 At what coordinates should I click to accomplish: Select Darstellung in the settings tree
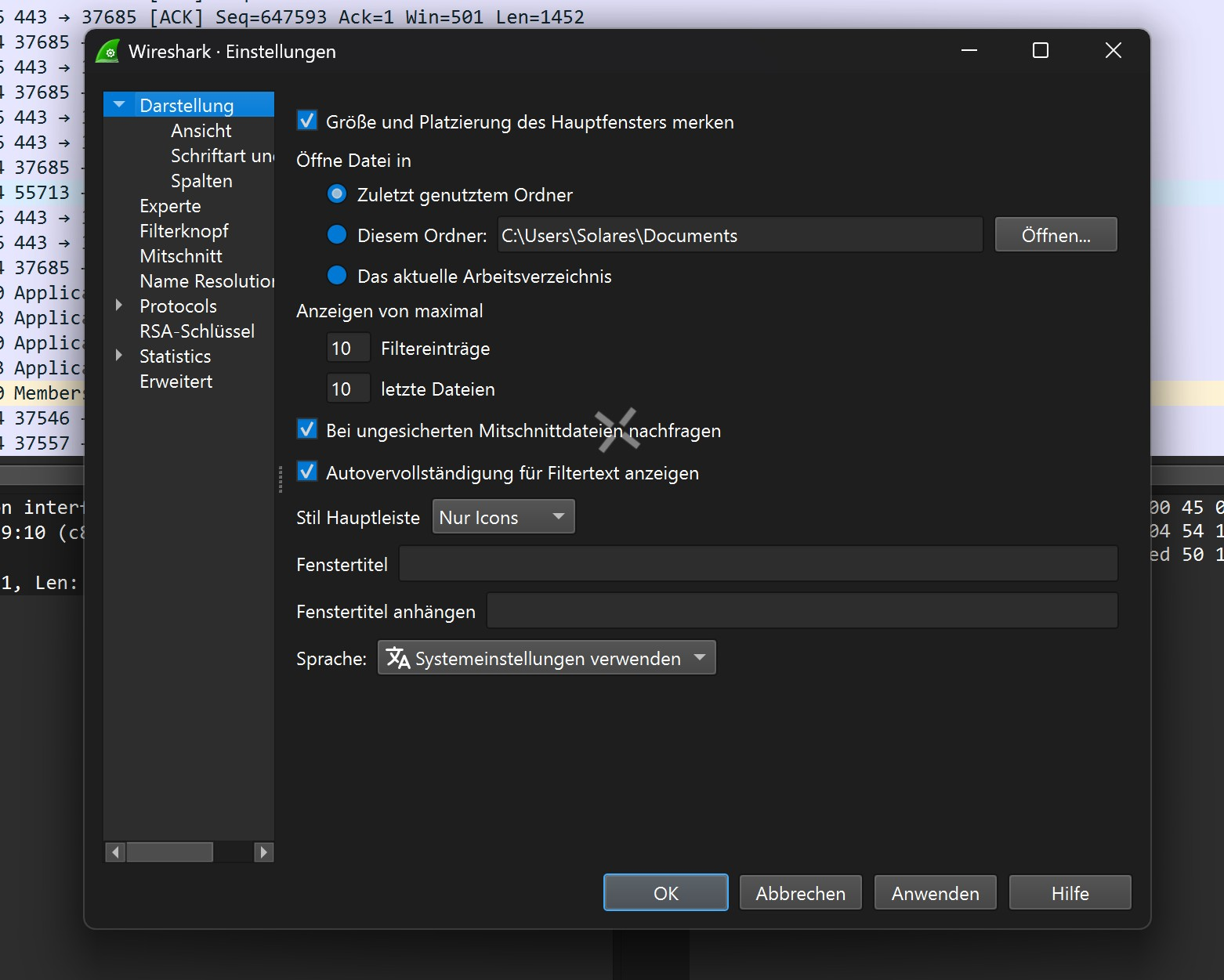[186, 105]
